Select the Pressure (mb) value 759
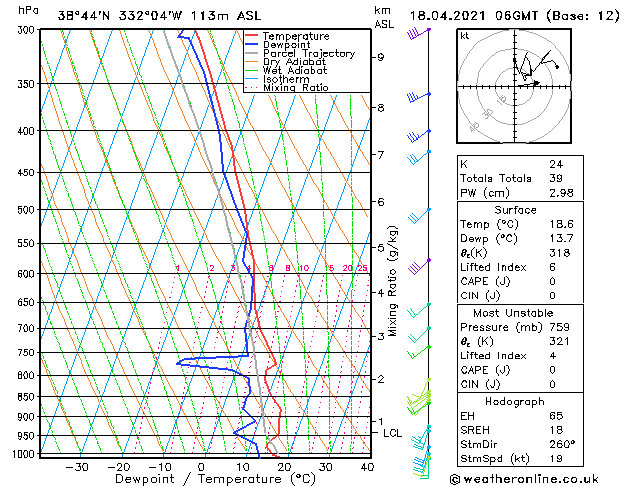 coord(560,327)
